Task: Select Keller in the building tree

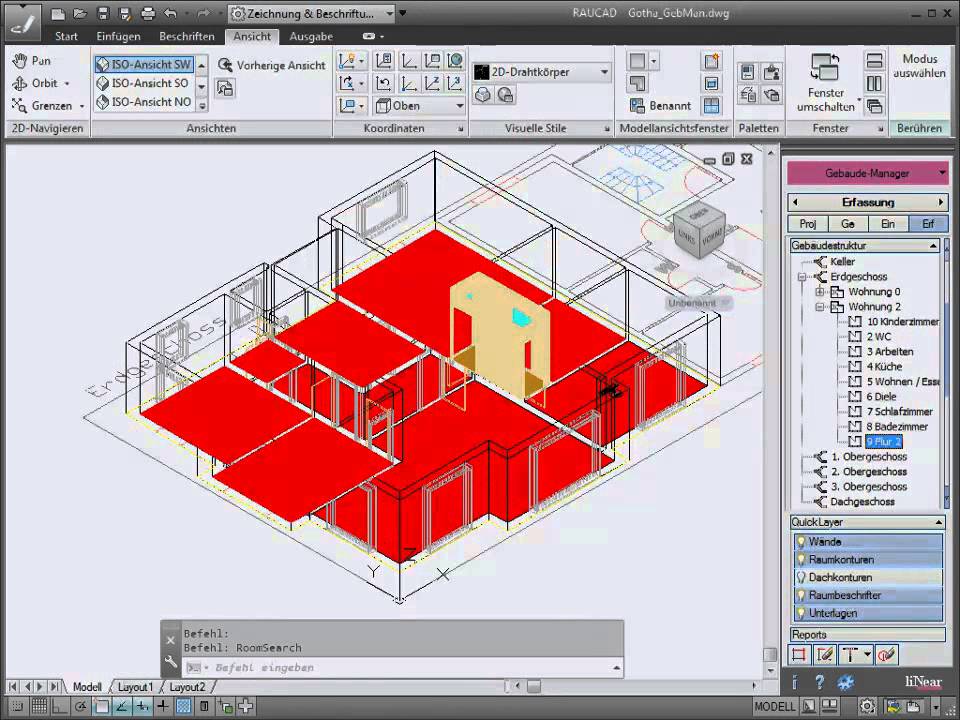Action: point(842,261)
